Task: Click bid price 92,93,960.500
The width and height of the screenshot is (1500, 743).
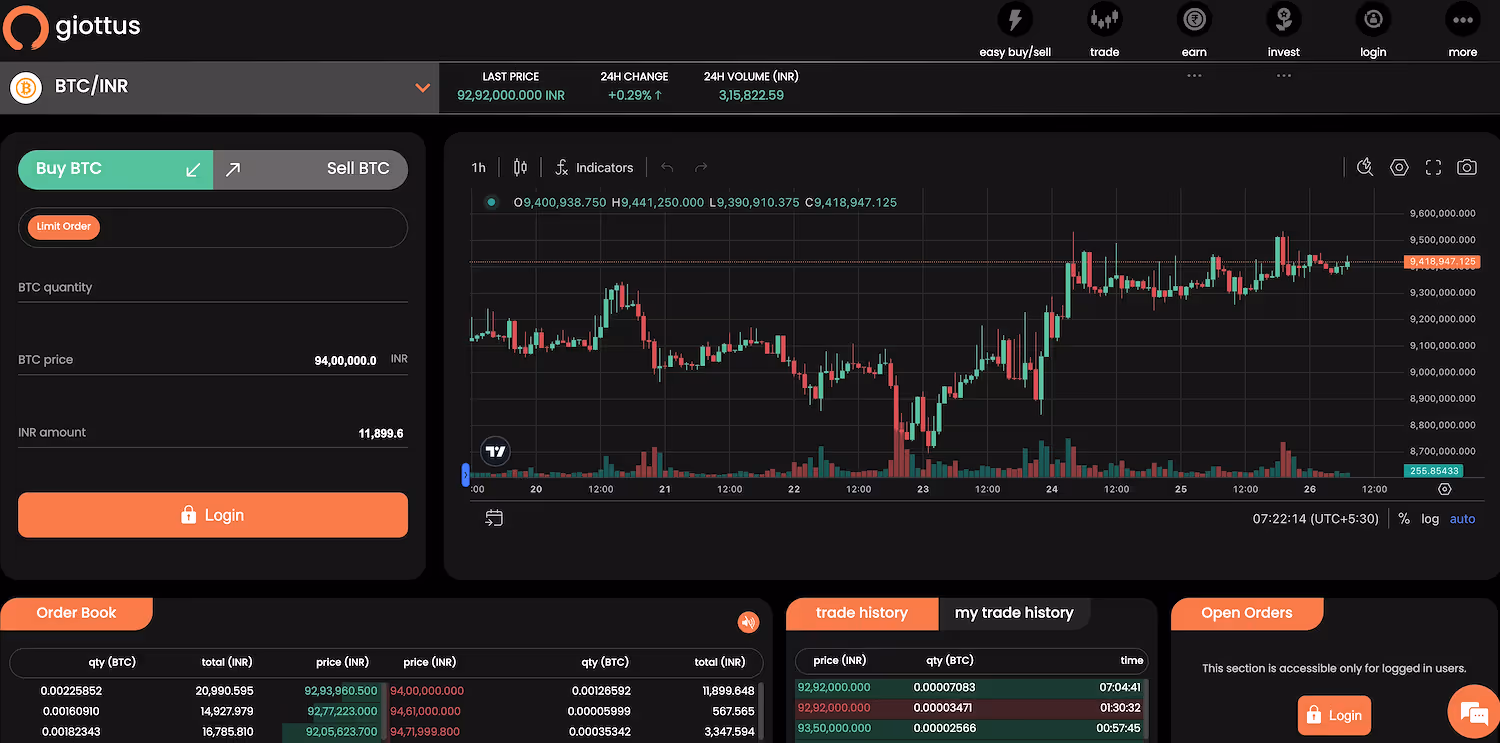Action: [341, 691]
